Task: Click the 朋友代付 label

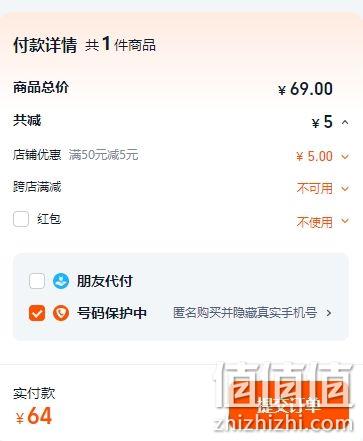Action: tap(105, 281)
